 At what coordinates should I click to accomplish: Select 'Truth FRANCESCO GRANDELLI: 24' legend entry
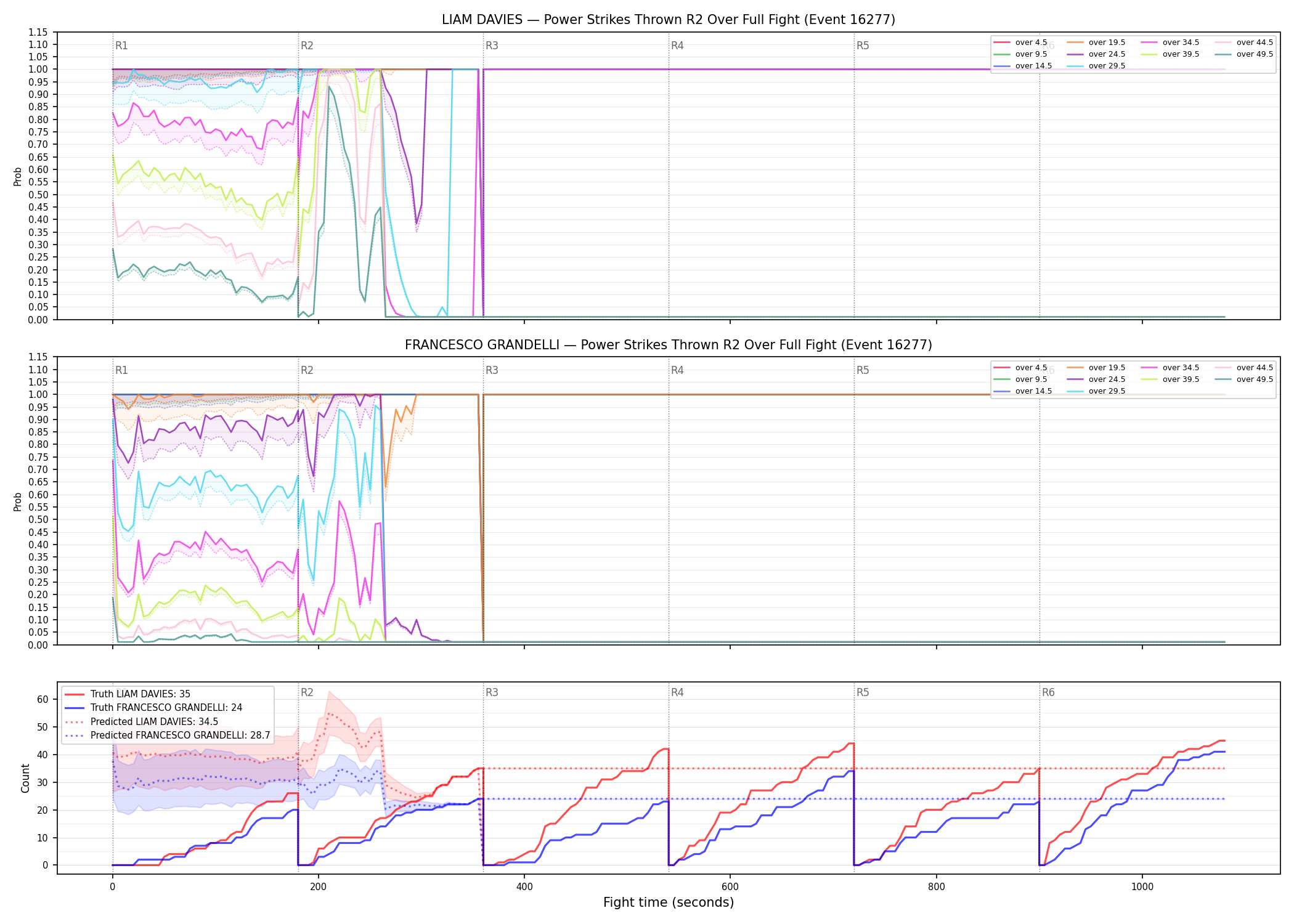click(153, 708)
